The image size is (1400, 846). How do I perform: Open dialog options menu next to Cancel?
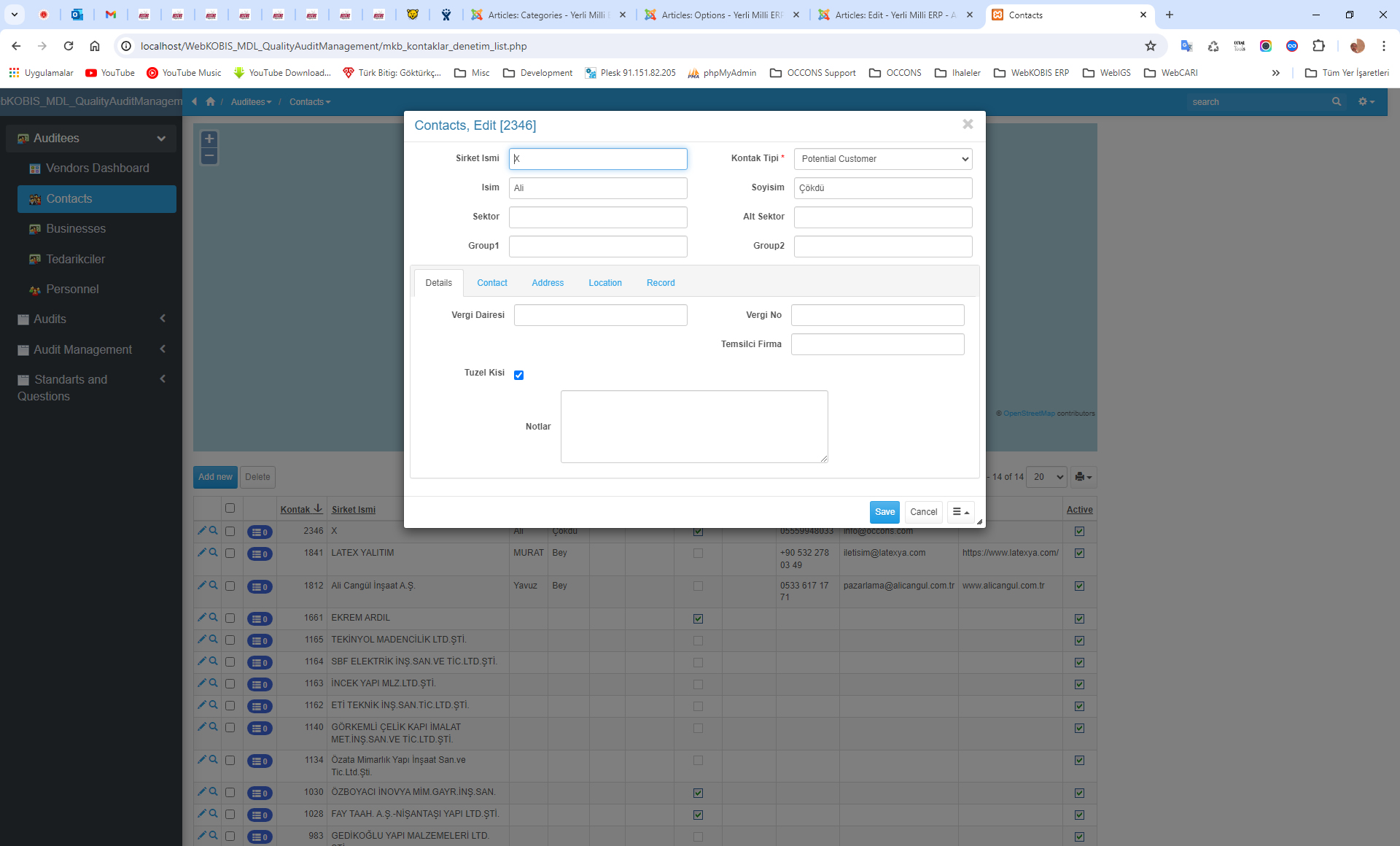coord(961,512)
